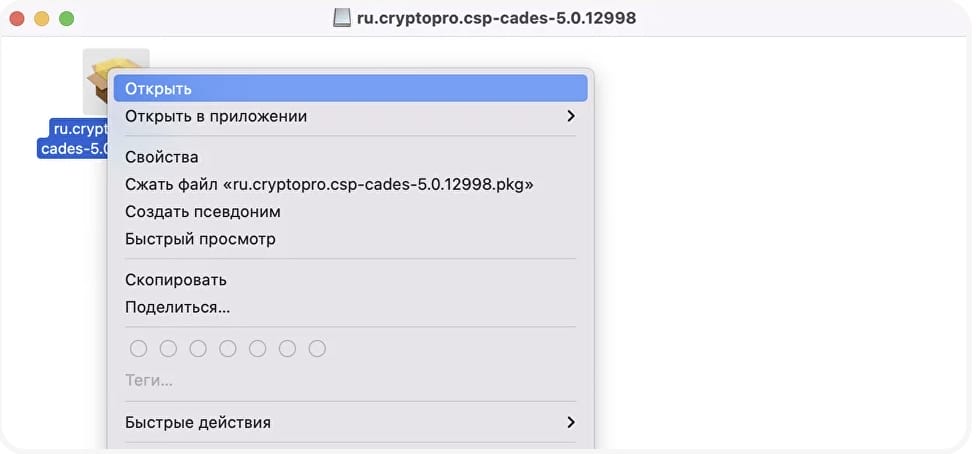This screenshot has width=976, height=454.
Task: Pick the first tag color circle
Action: tap(139, 349)
